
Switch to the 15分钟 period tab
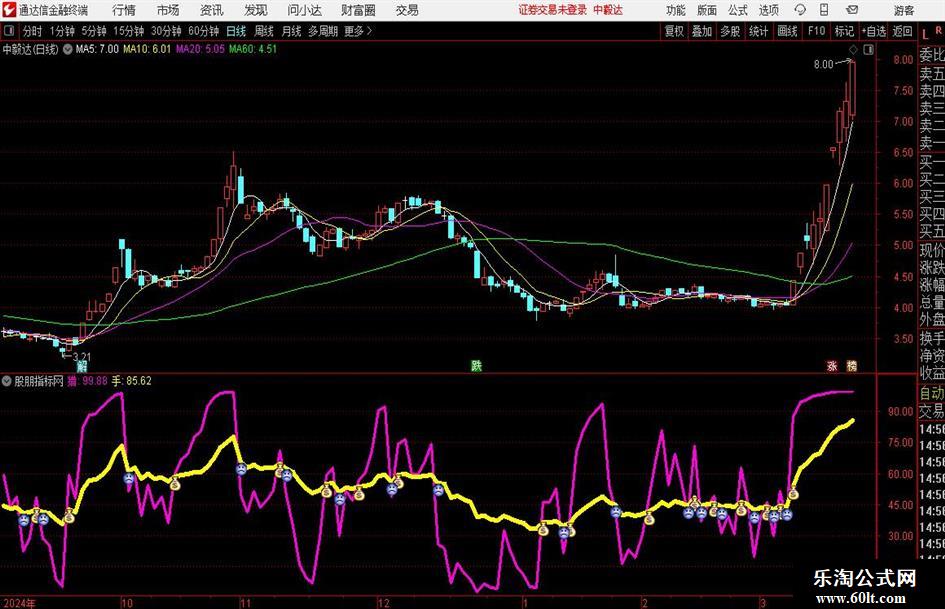coord(129,31)
